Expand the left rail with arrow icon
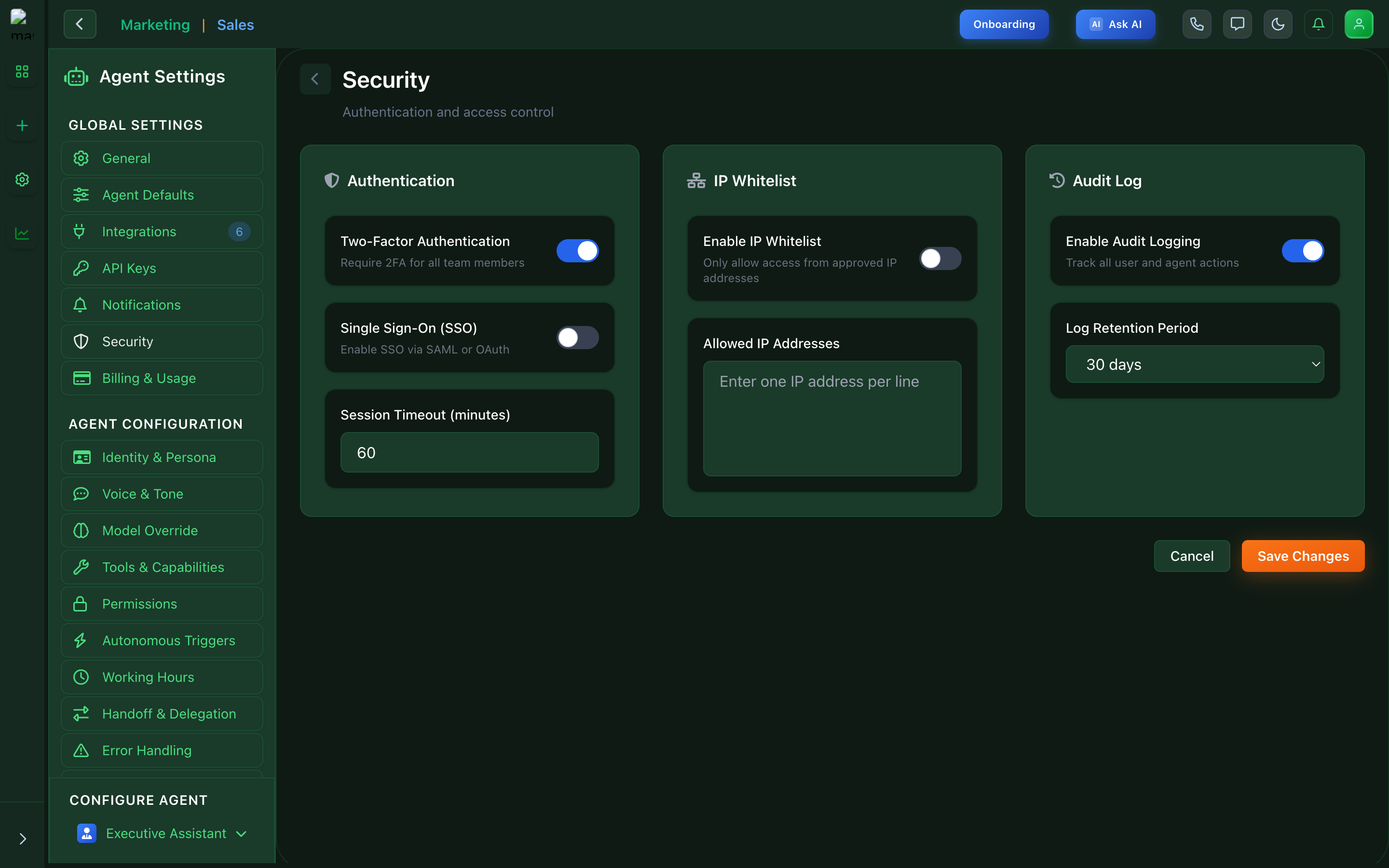Screen dimensions: 1389x868 22,839
